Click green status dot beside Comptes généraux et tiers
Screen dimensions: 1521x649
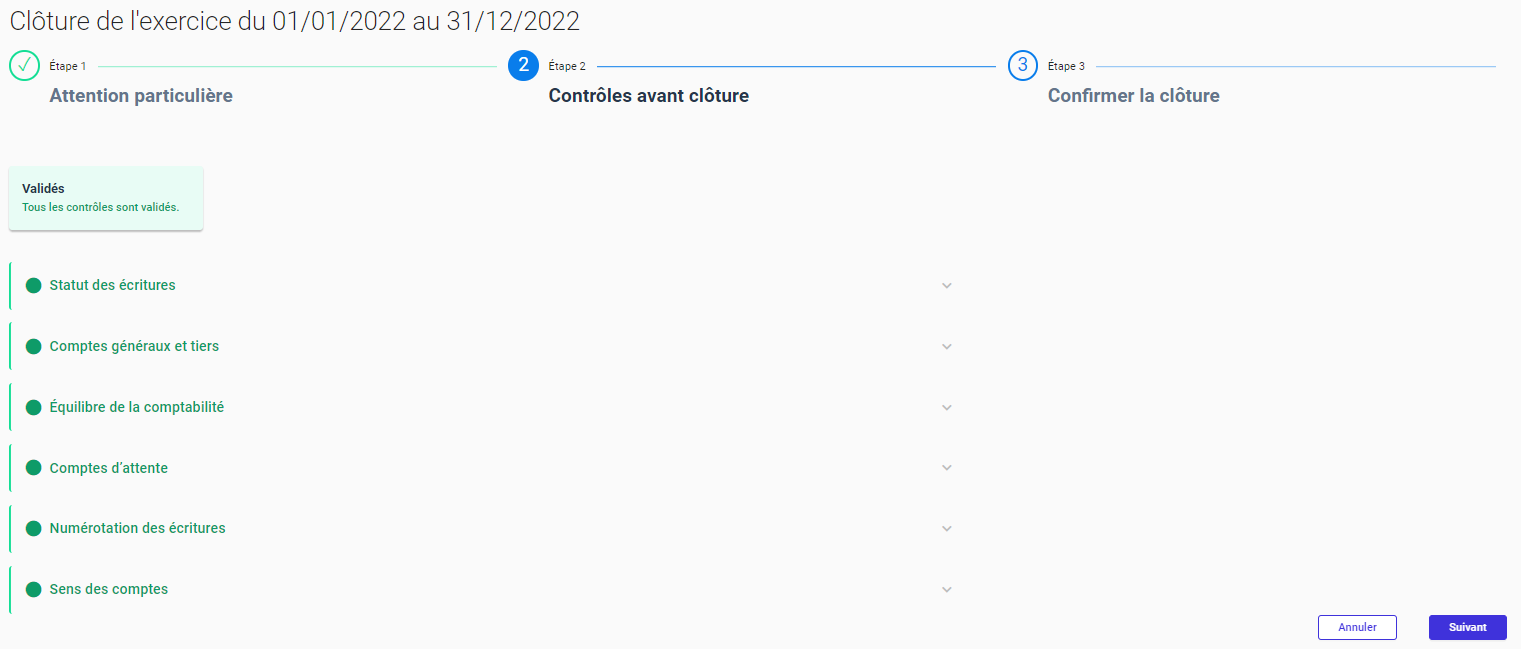coord(33,347)
